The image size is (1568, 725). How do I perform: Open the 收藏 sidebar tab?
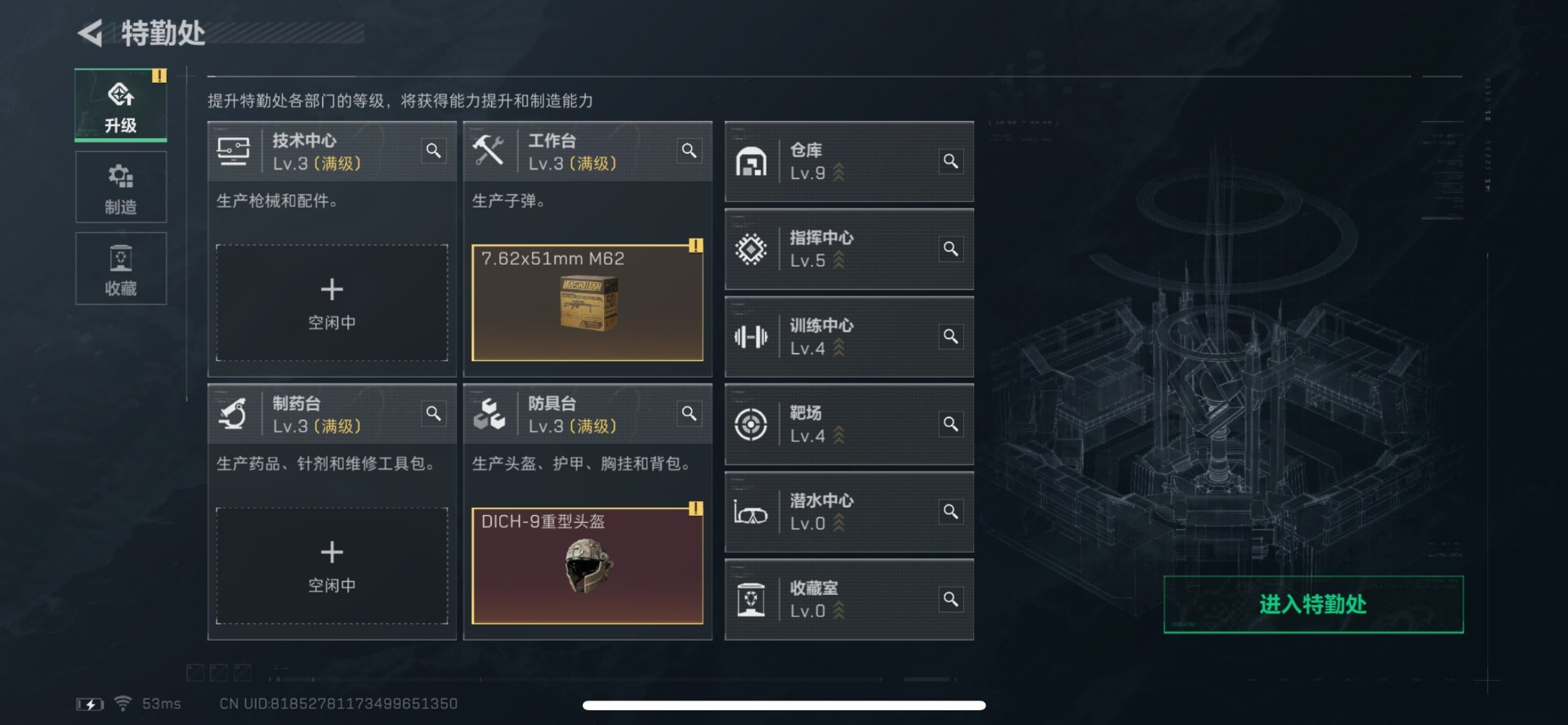coord(121,268)
